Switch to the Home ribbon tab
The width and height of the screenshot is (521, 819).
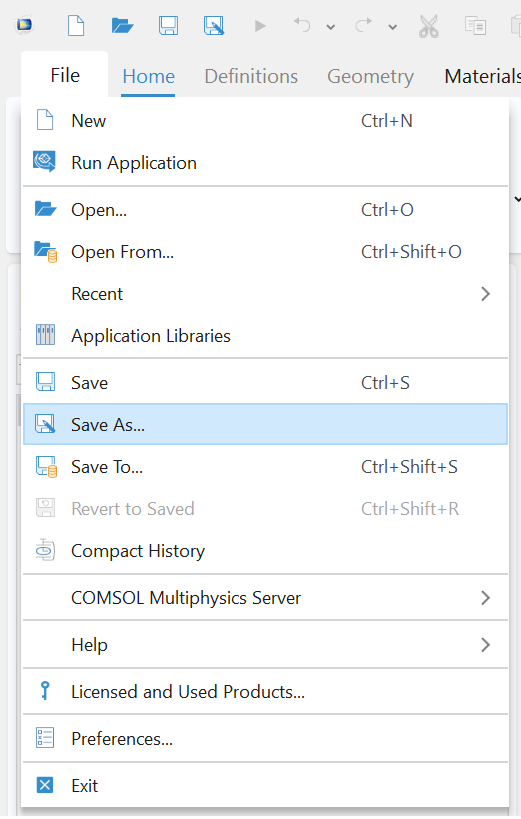coord(148,76)
